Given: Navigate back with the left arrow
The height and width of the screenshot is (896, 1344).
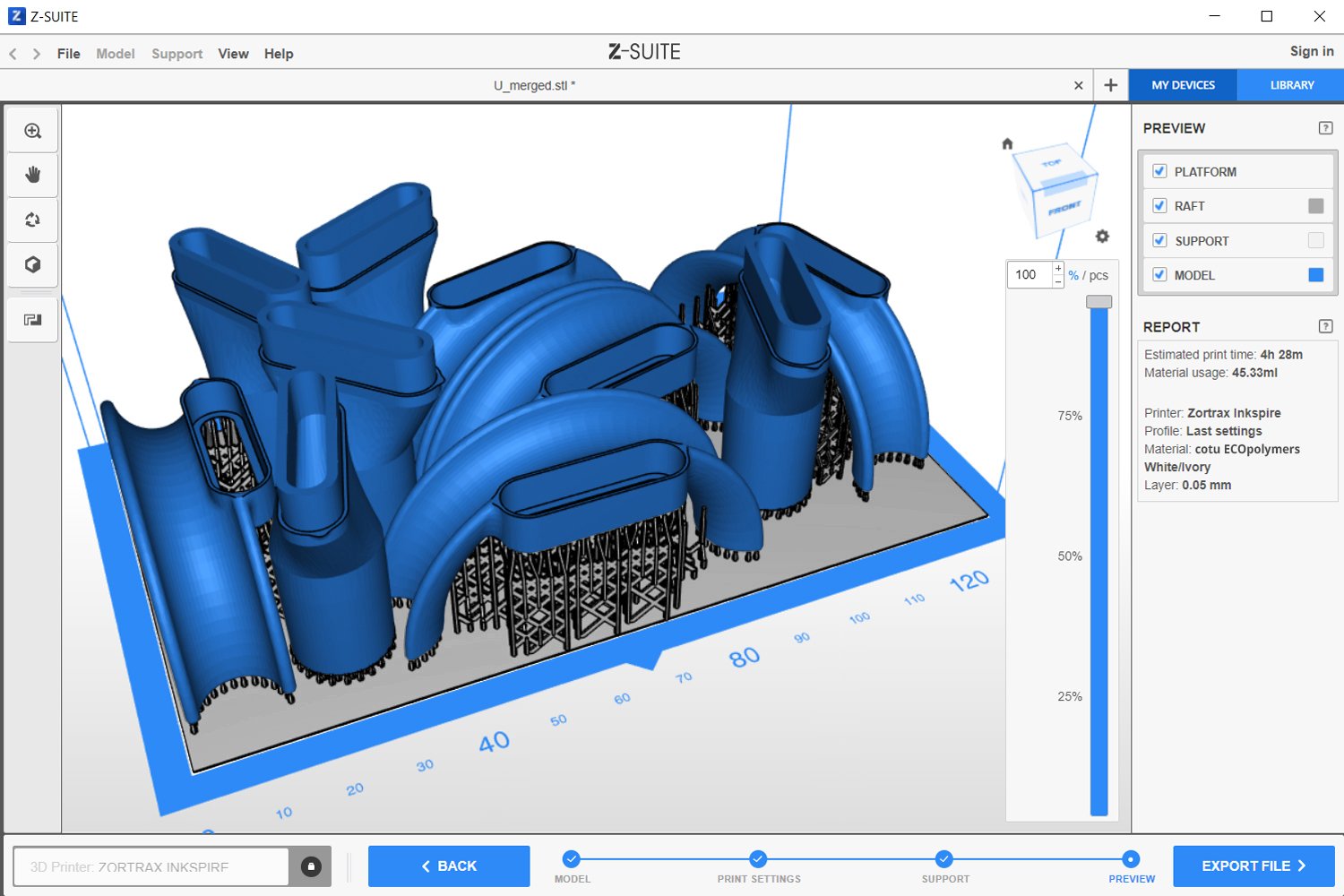Looking at the screenshot, I should (x=13, y=54).
